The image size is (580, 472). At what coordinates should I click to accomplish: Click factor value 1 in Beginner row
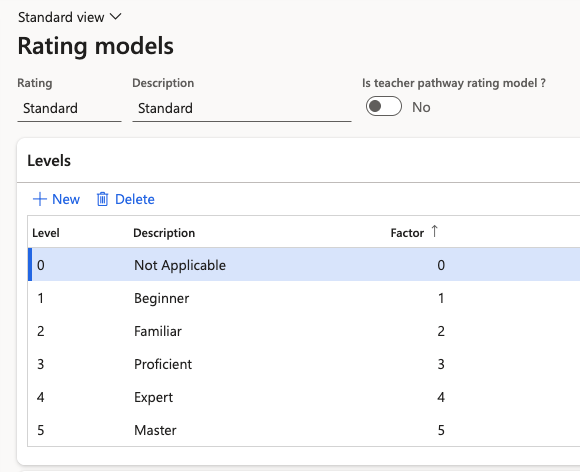click(441, 298)
